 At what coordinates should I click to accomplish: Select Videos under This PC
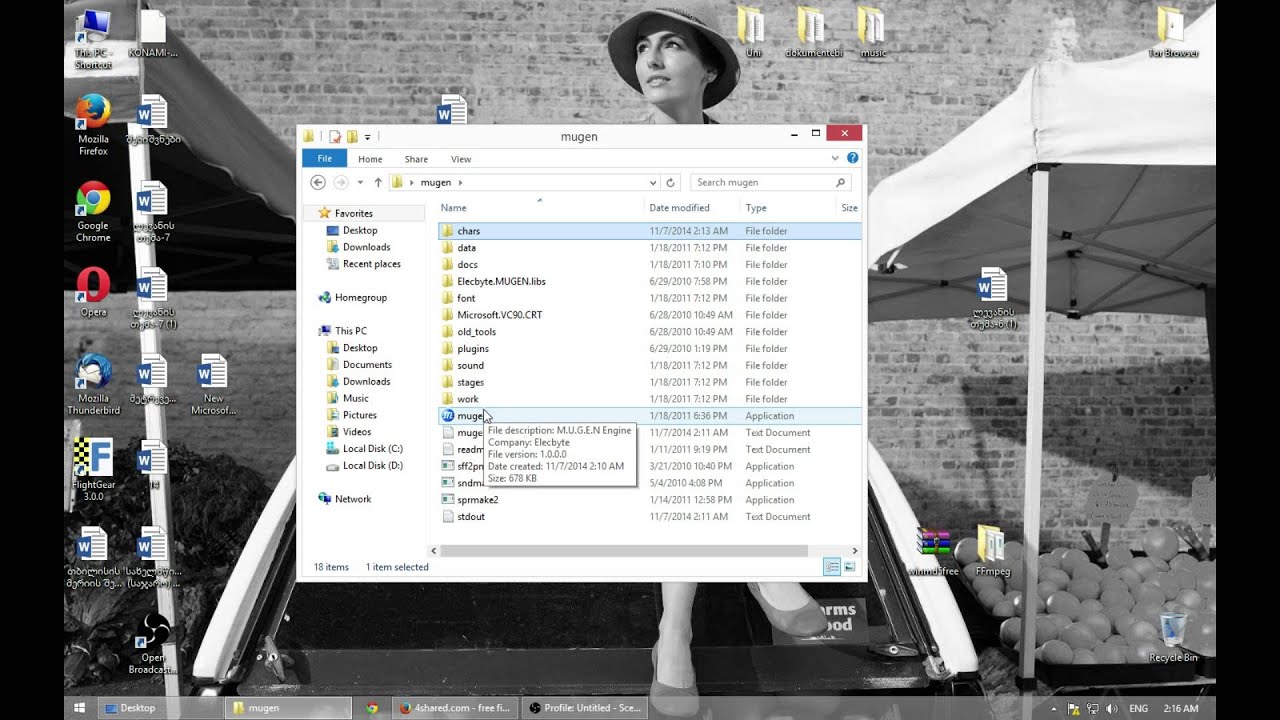coord(356,432)
